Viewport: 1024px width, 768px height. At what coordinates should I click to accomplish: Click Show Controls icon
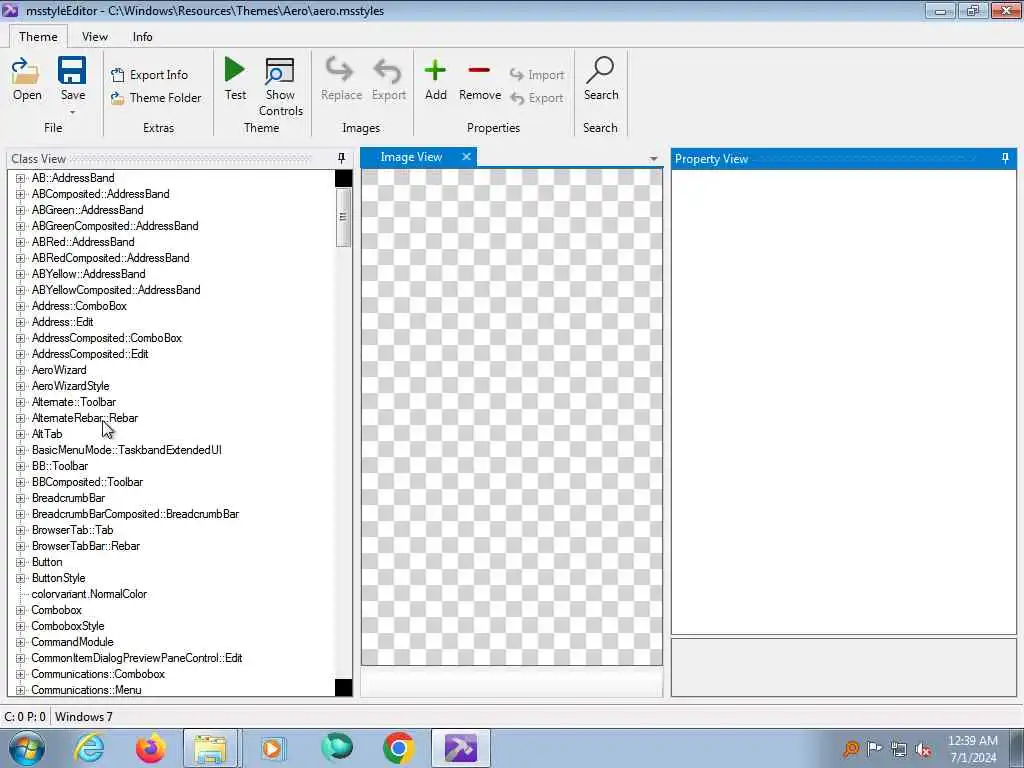pyautogui.click(x=280, y=71)
